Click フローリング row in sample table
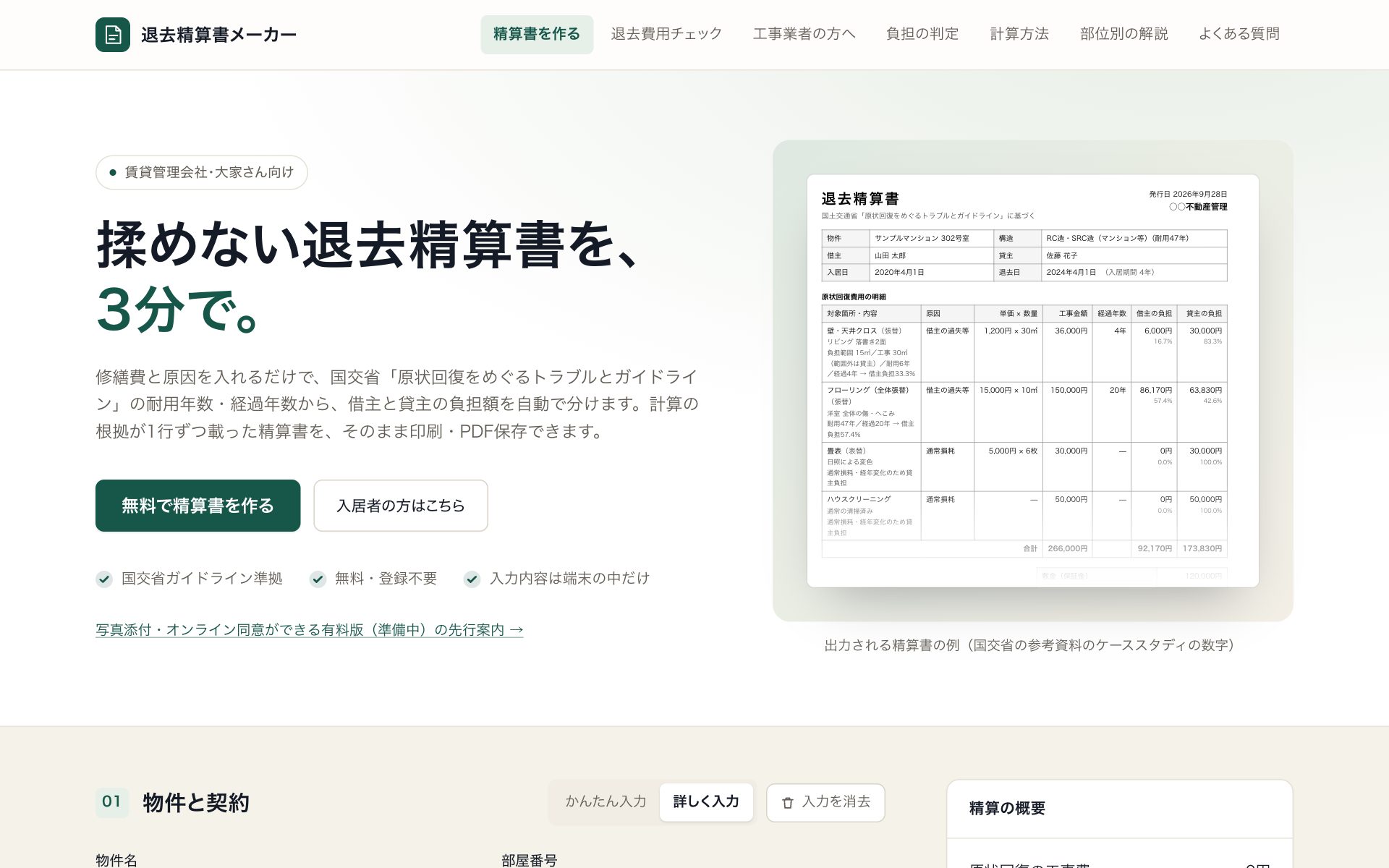 click(1024, 412)
